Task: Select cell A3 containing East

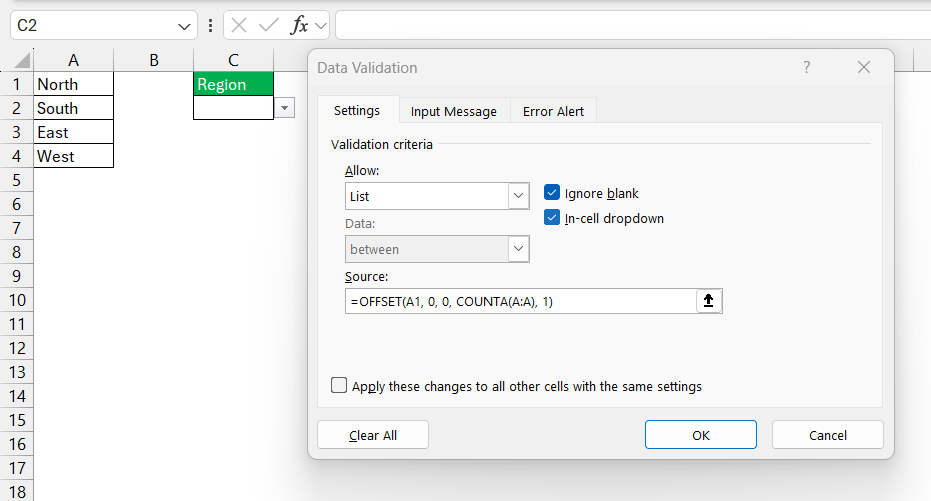Action: (x=74, y=132)
